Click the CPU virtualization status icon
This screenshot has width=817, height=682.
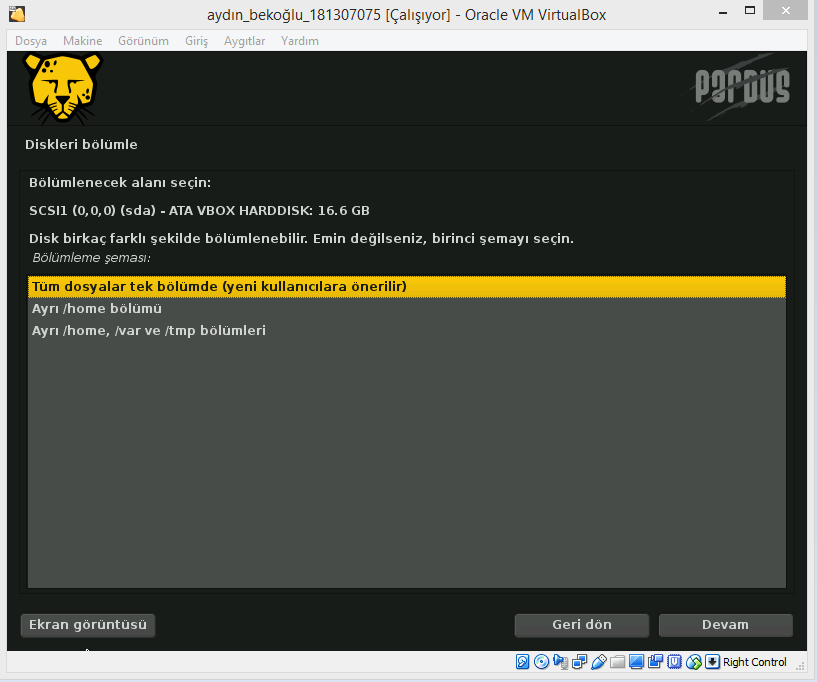click(x=674, y=662)
